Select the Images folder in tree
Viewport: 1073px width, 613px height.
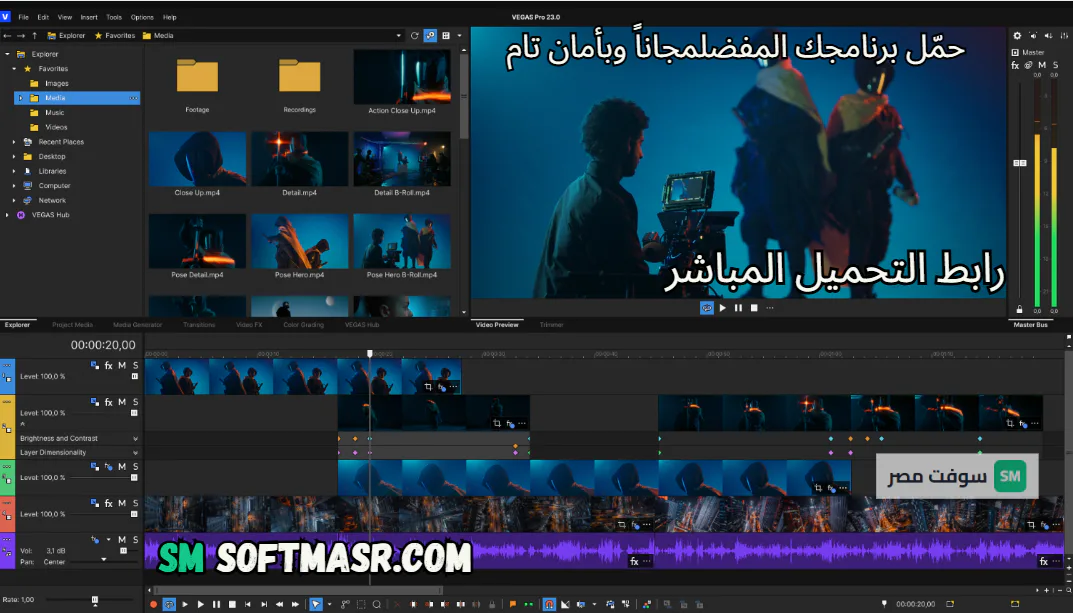57,83
